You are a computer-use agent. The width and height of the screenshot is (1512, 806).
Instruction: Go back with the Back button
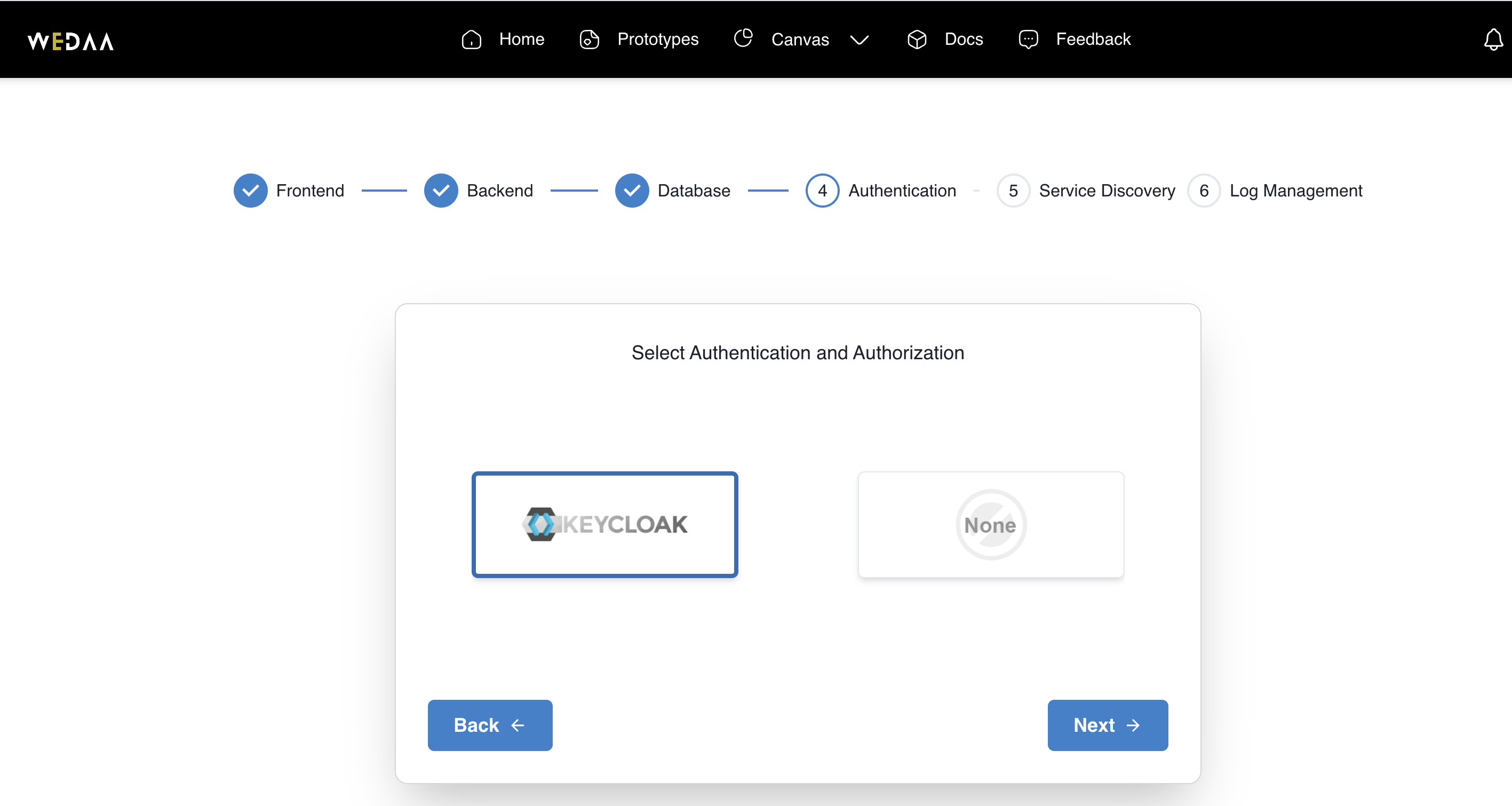tap(490, 725)
